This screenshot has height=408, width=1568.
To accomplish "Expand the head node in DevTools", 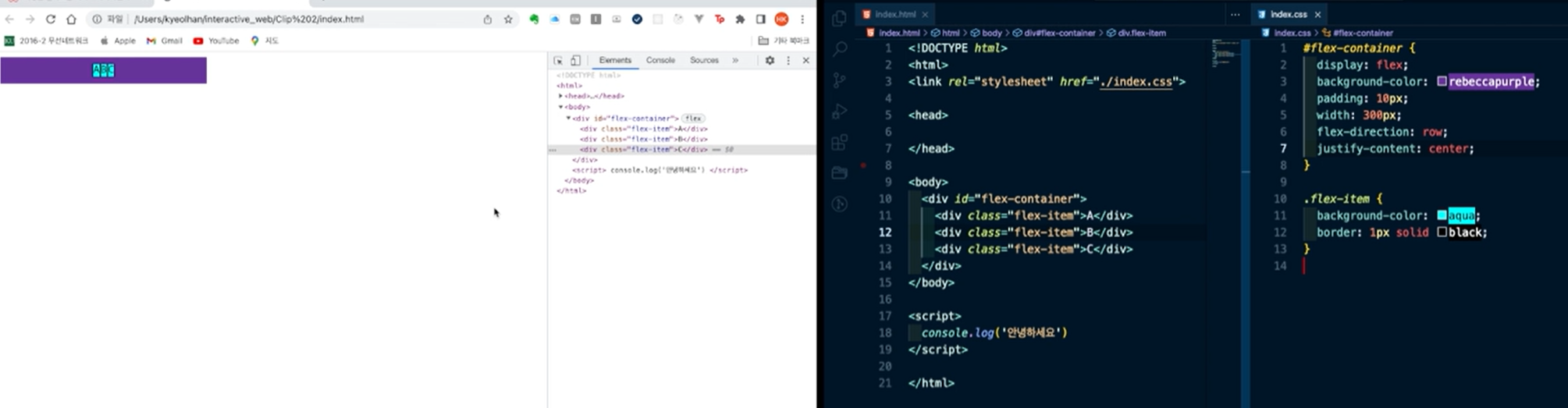I will (x=560, y=96).
